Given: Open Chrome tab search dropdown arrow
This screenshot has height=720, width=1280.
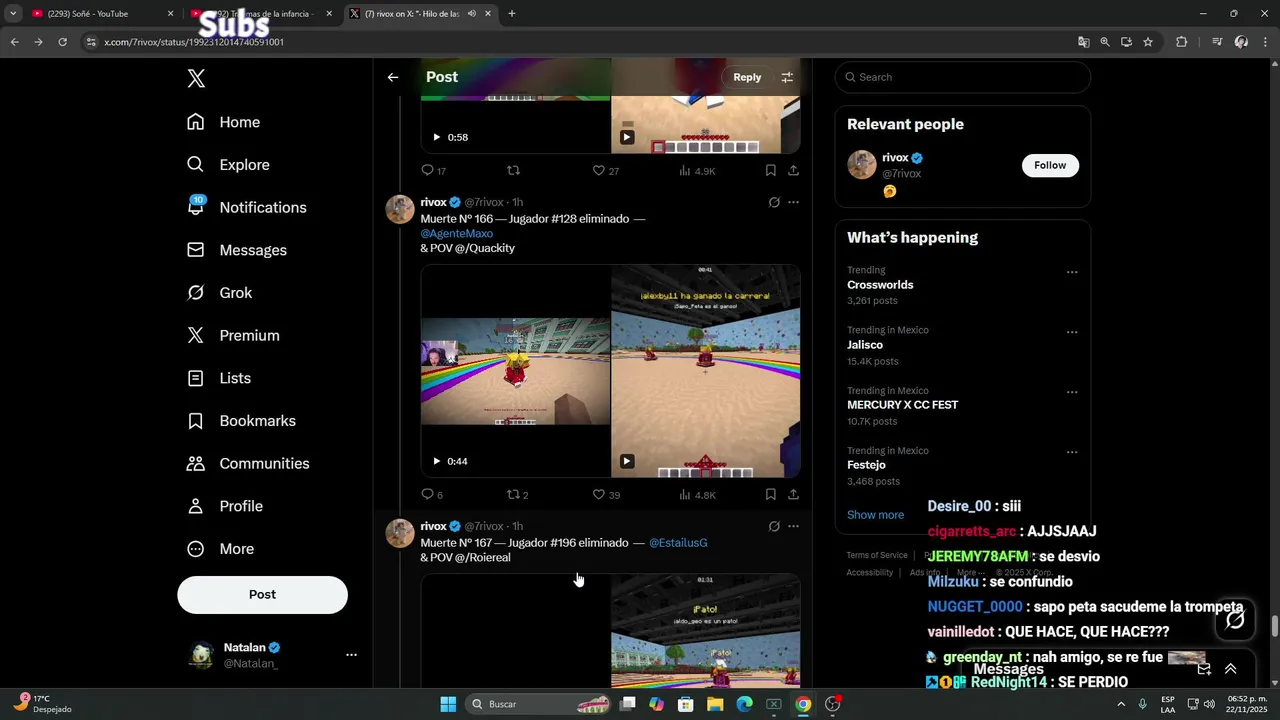Looking at the screenshot, I should 13,14.
